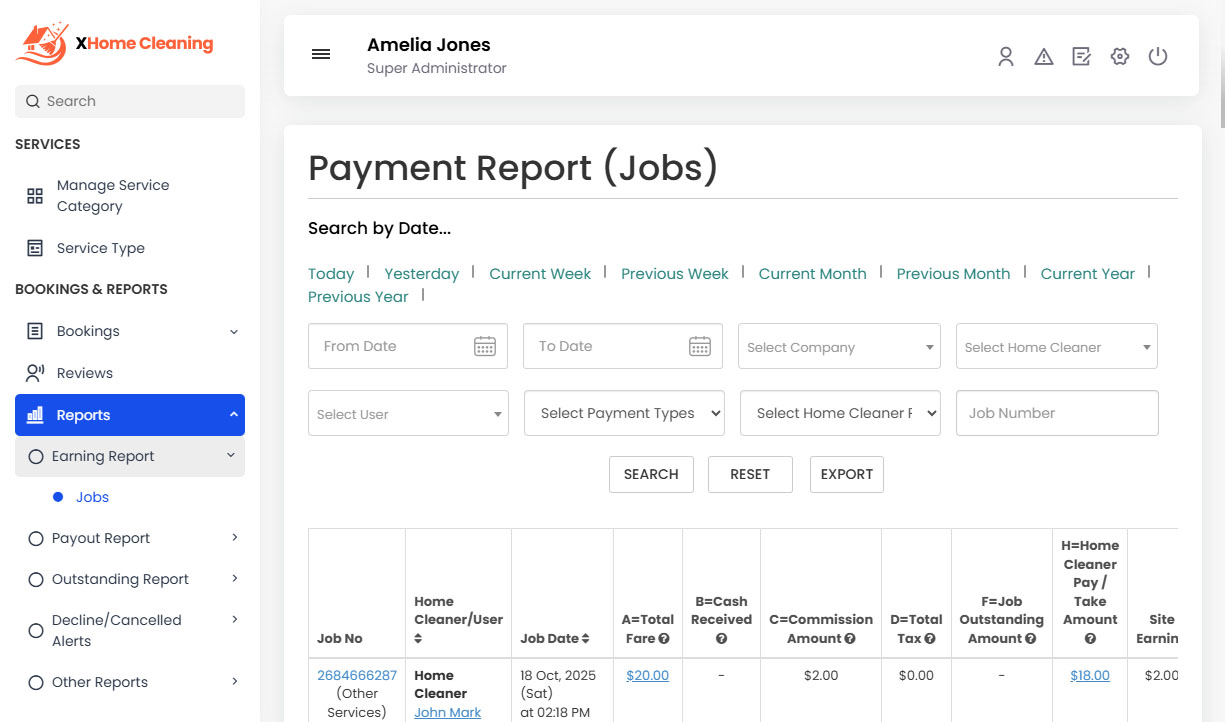Screen dimensions: 1225x722
Task: Open the Select Company dropdown
Action: 838,346
